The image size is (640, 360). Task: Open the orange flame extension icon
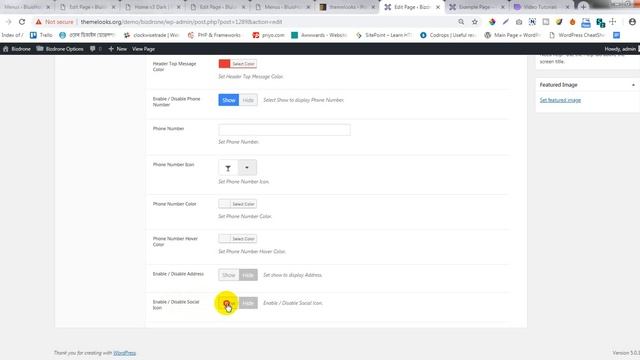pos(572,22)
